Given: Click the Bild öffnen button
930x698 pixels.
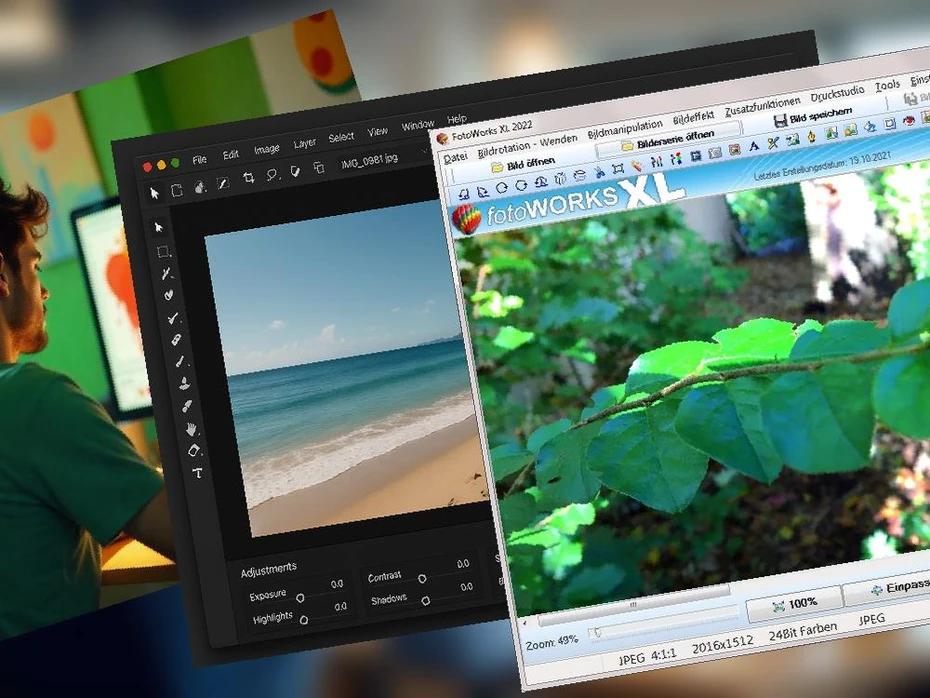Looking at the screenshot, I should coord(523,165).
